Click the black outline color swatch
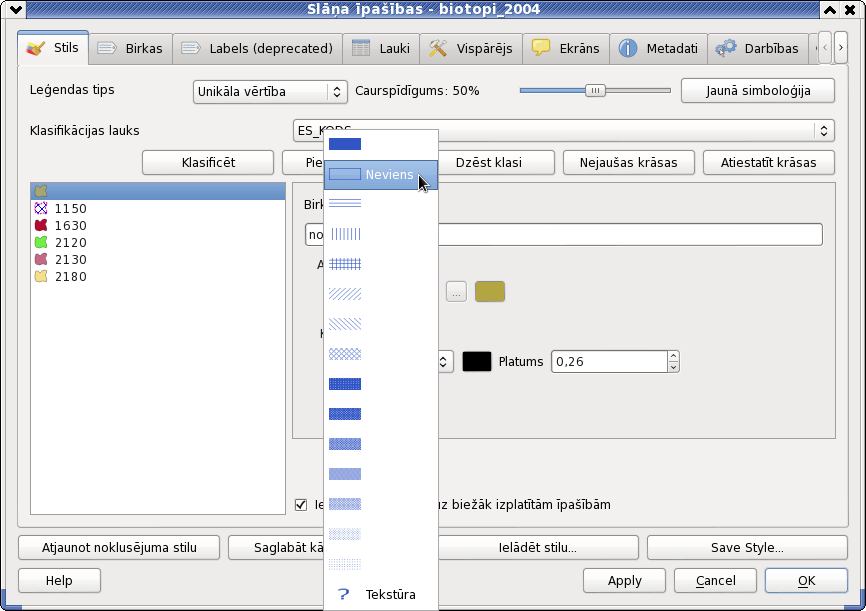This screenshot has height=611, width=866. click(x=477, y=362)
